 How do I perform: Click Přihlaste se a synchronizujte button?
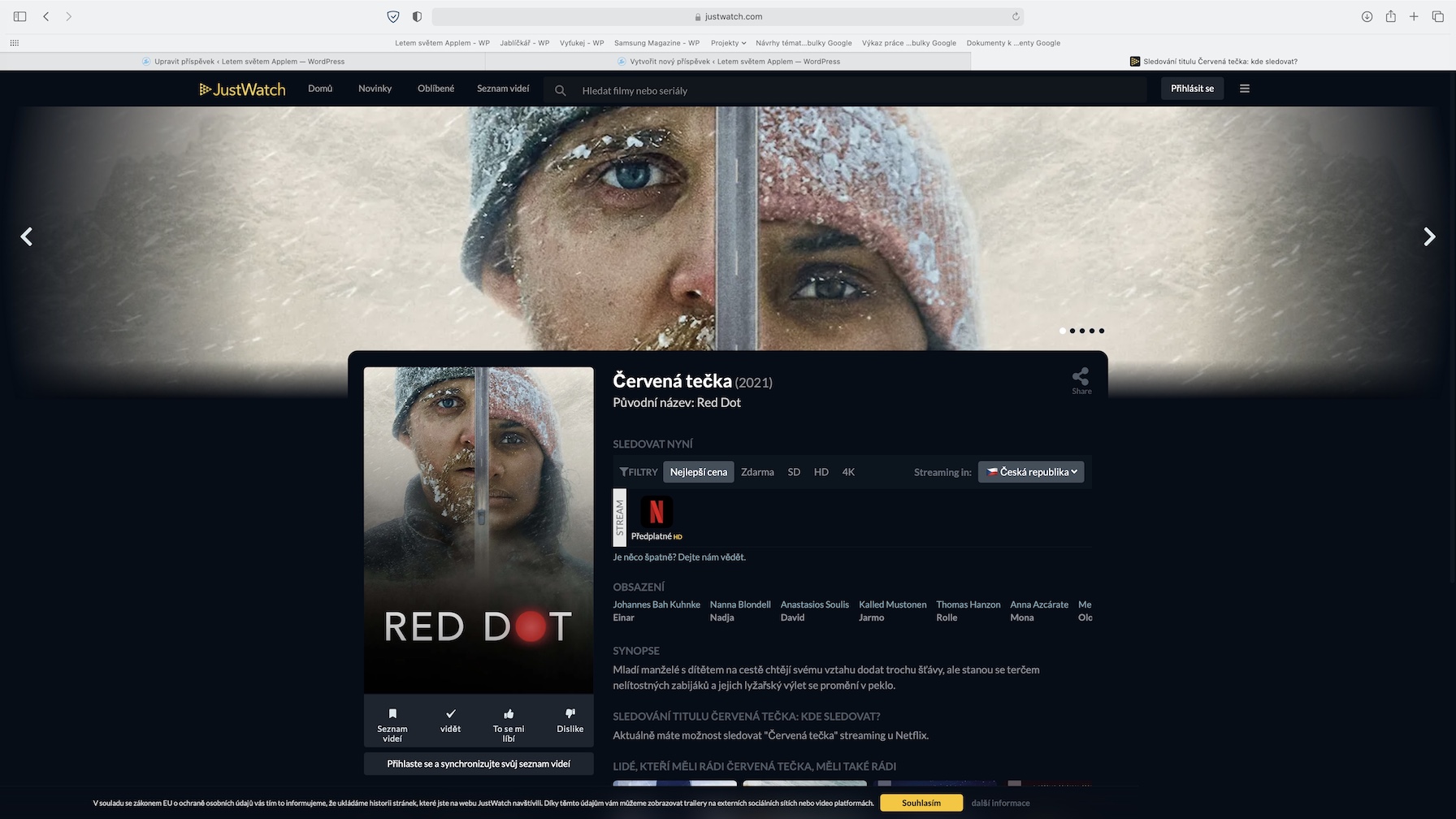[x=479, y=764]
